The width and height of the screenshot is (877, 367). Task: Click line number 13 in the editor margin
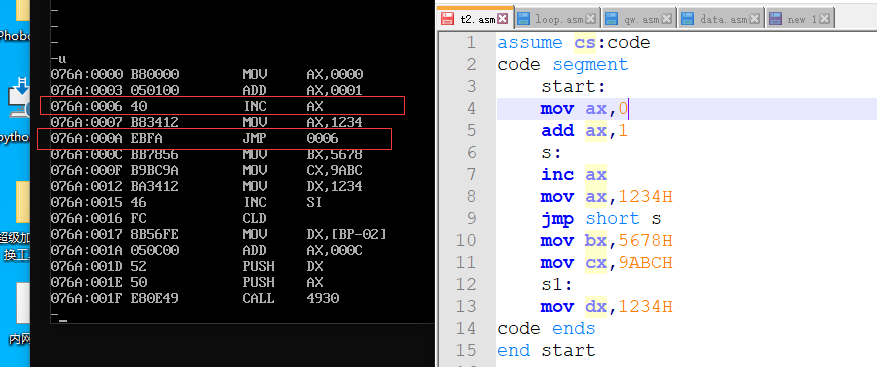pyautogui.click(x=466, y=307)
